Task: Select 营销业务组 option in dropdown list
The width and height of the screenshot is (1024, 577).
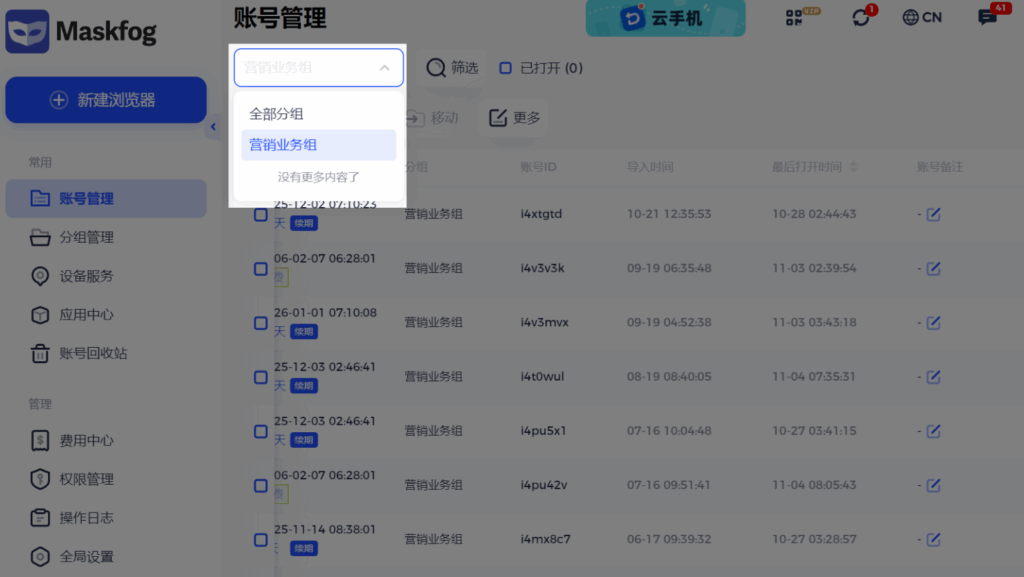Action: tap(283, 145)
